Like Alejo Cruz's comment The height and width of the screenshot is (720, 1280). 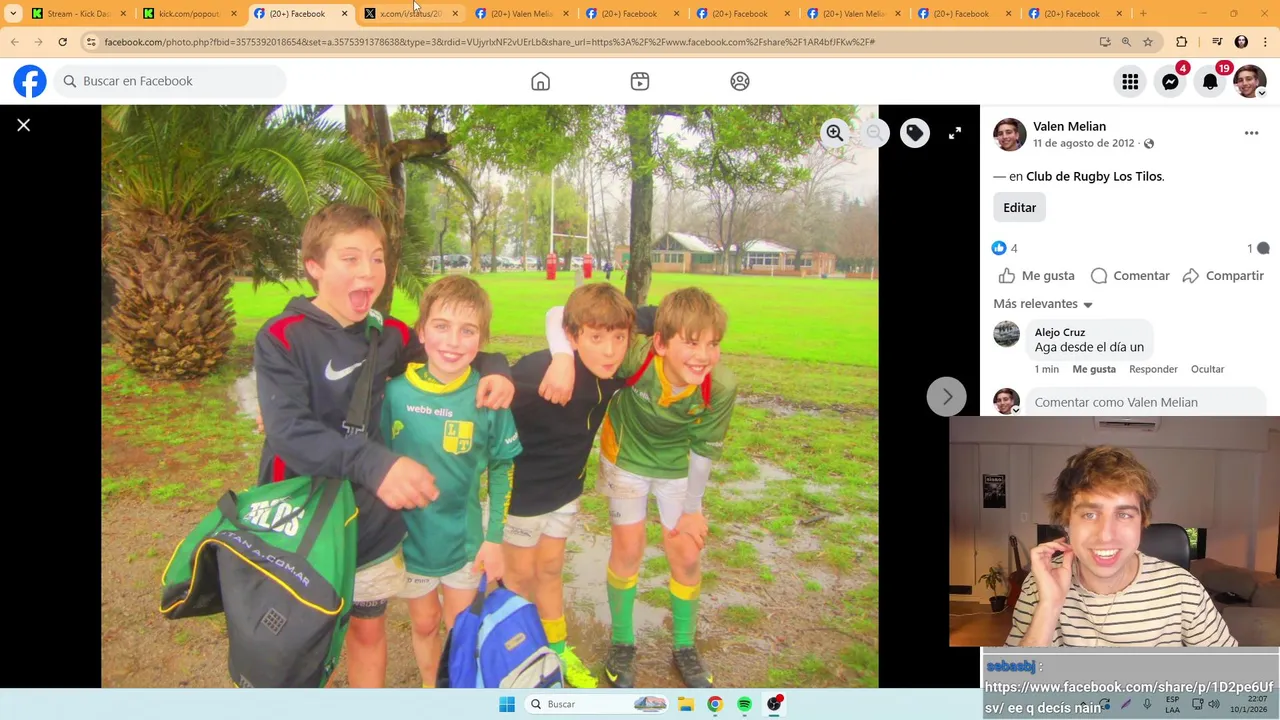point(1094,369)
